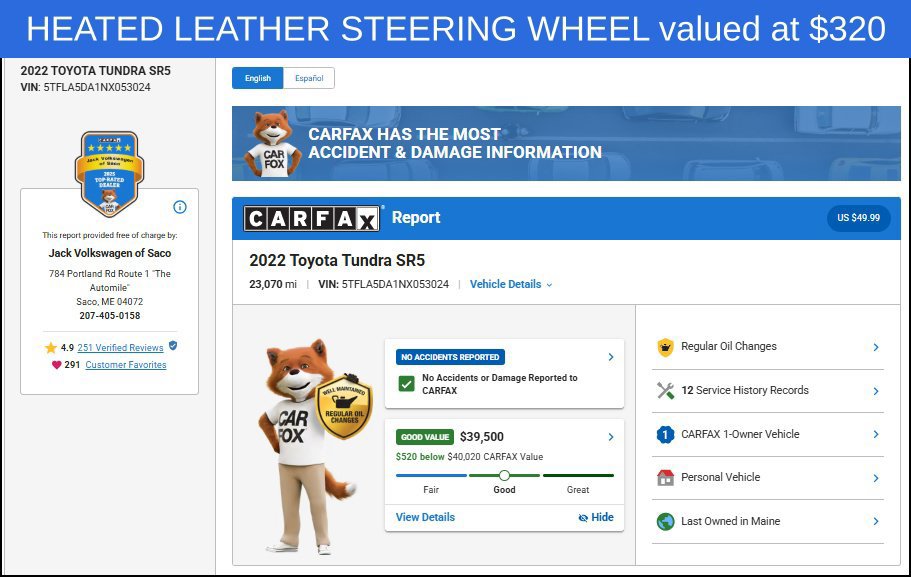Screen dimensions: 911x577
Task: Open the 251 Verified Reviews link
Action: (x=120, y=347)
